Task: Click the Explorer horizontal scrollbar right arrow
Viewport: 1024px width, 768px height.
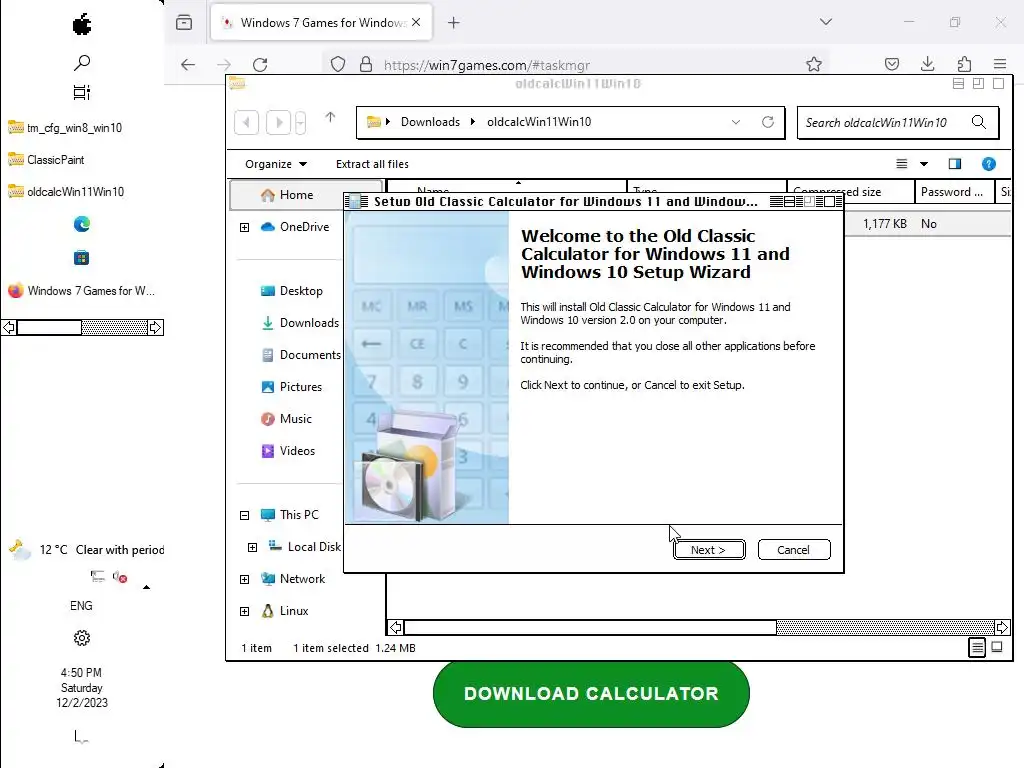Action: (1002, 628)
